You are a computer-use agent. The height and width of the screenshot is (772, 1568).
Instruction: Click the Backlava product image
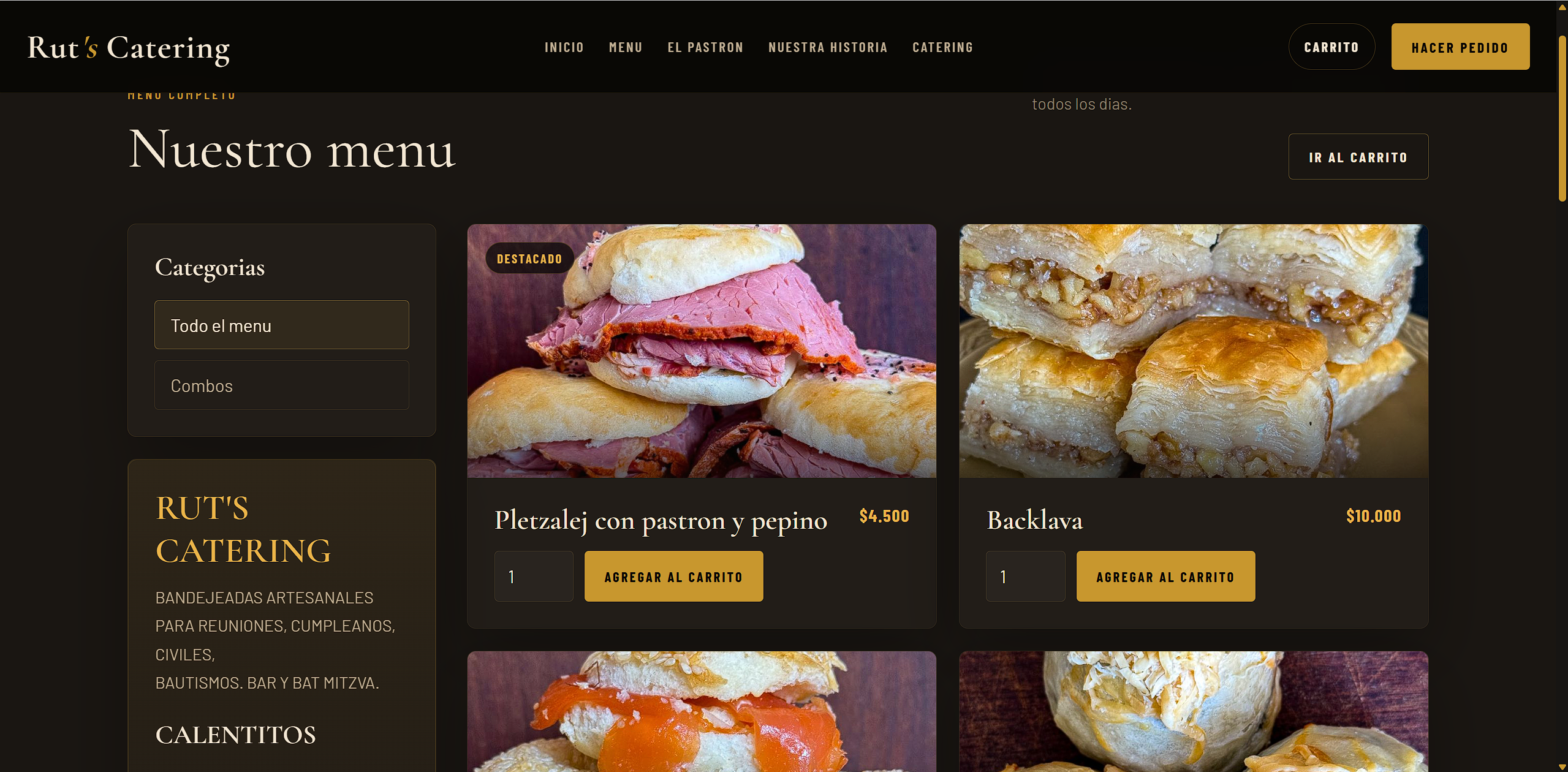(1193, 350)
